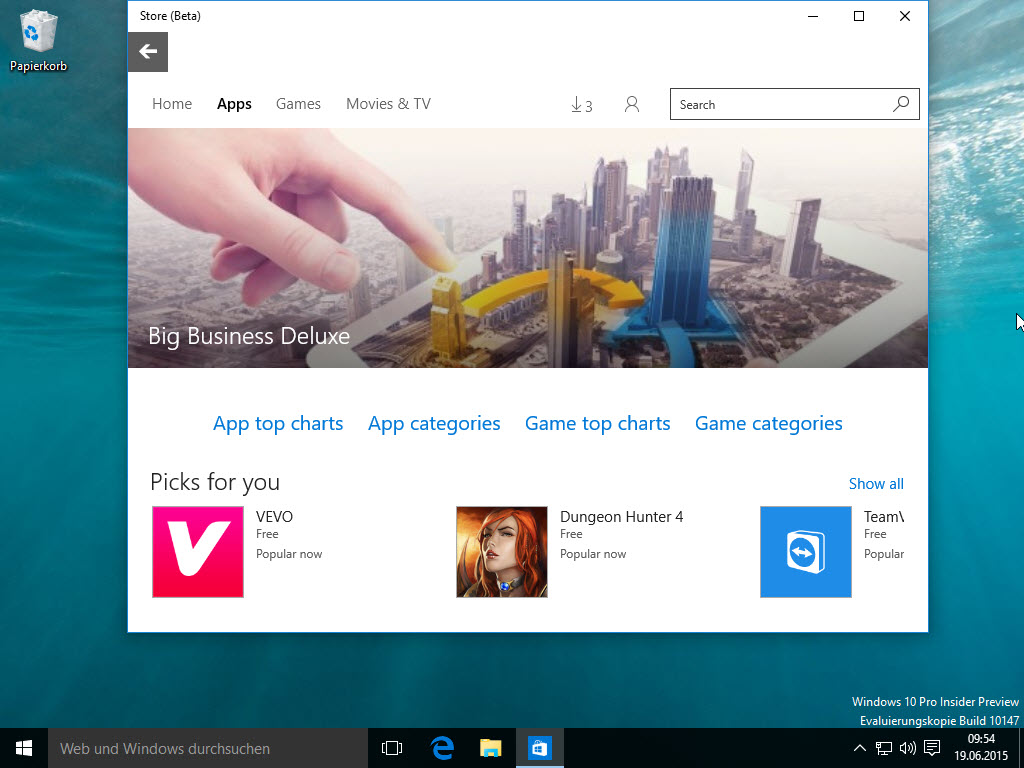This screenshot has height=768, width=1024.
Task: Close the Store (Beta) window
Action: point(904,16)
